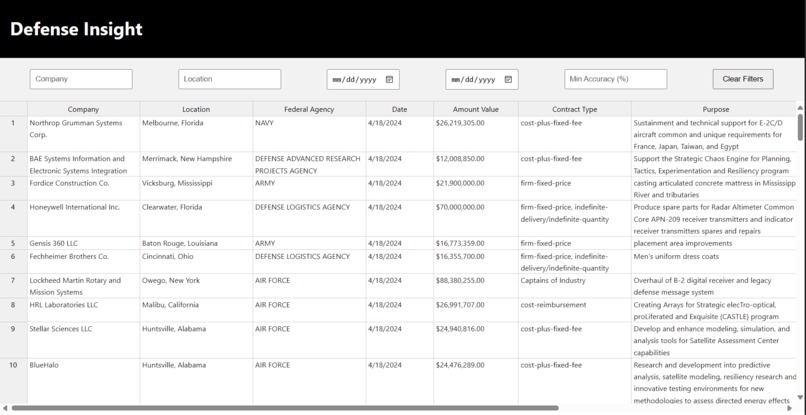Select Honeywell International Inc. cell
This screenshot has height=415, width=806.
[83, 219]
